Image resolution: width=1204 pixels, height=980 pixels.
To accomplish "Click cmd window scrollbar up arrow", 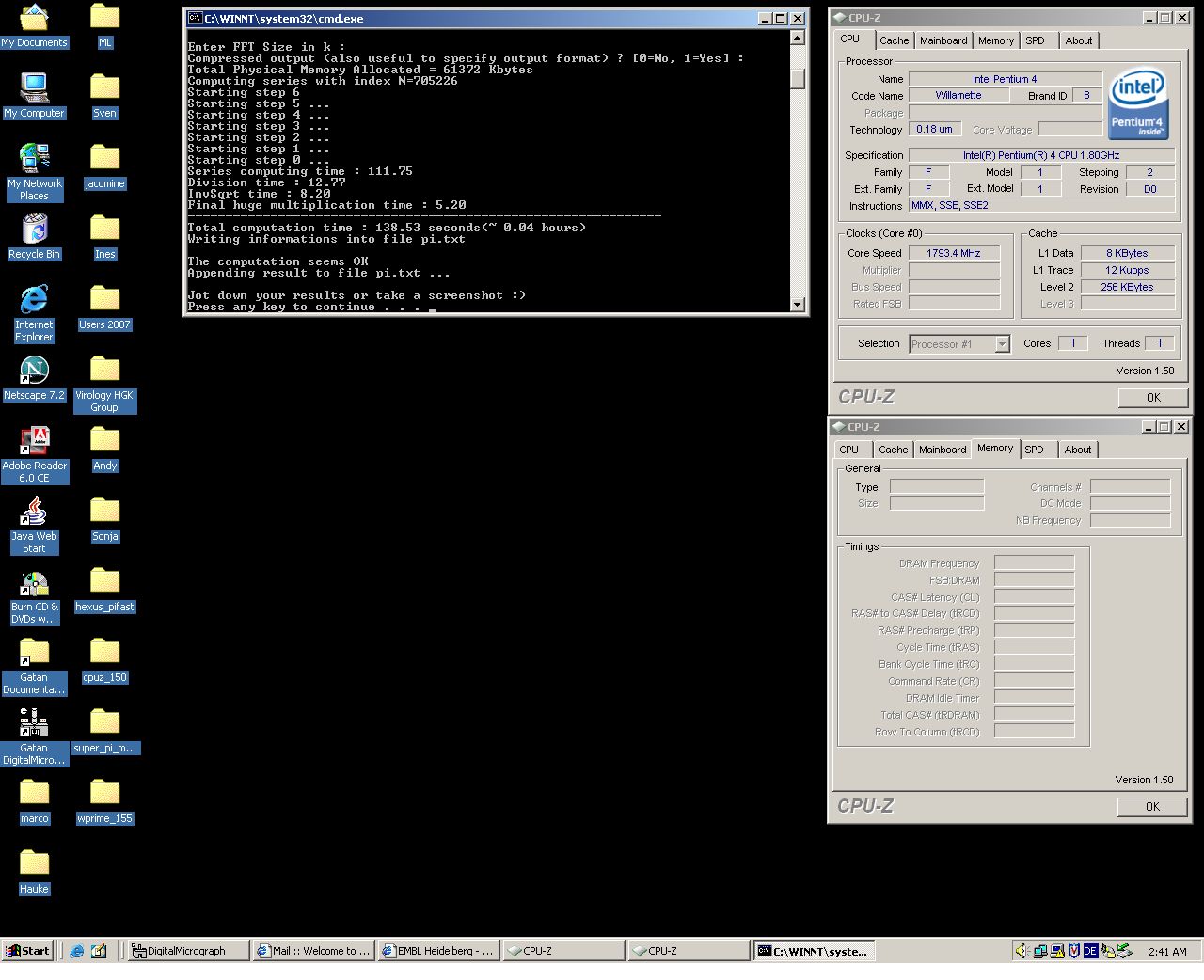I will (x=798, y=38).
